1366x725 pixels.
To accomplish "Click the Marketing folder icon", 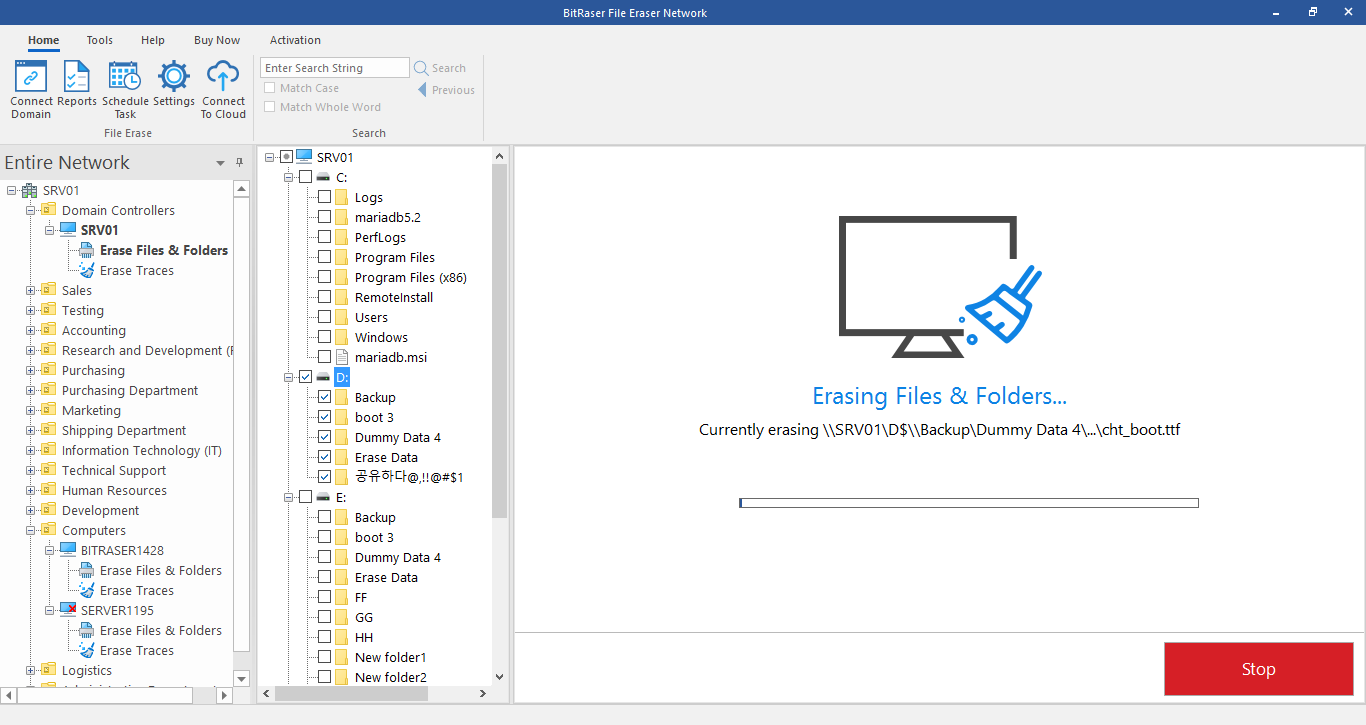I will pos(49,410).
